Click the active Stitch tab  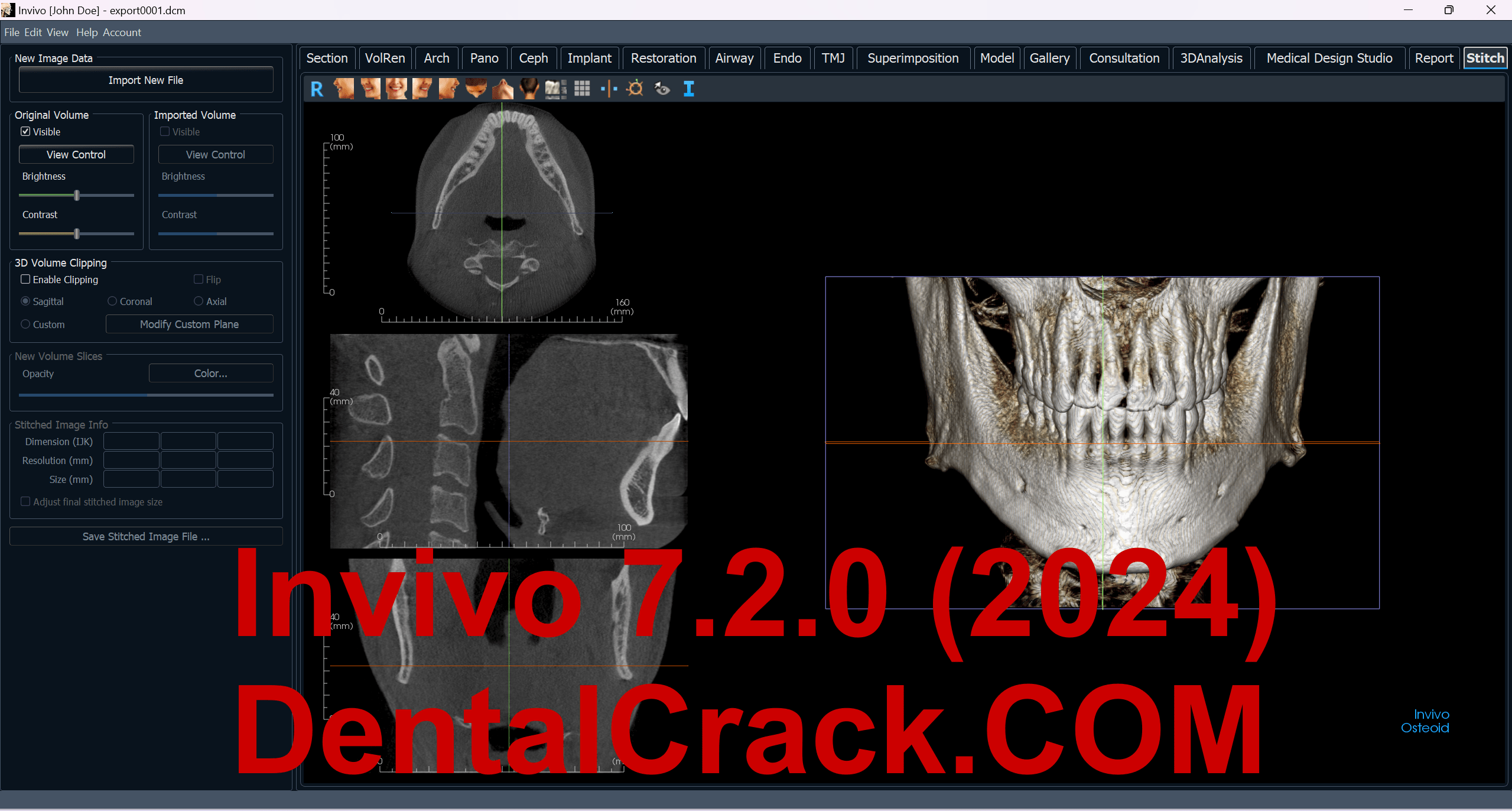(x=1485, y=58)
